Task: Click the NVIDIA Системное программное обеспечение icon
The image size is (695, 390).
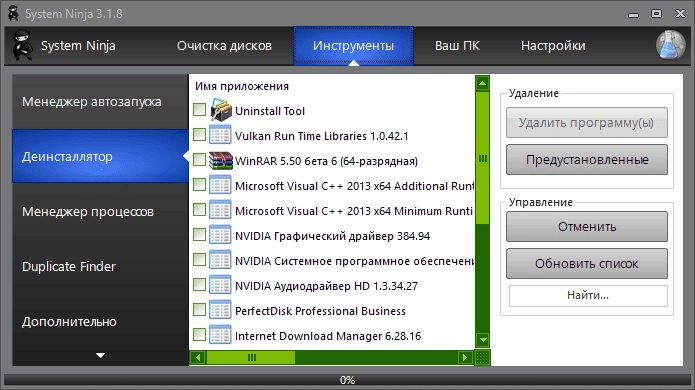Action: point(220,261)
